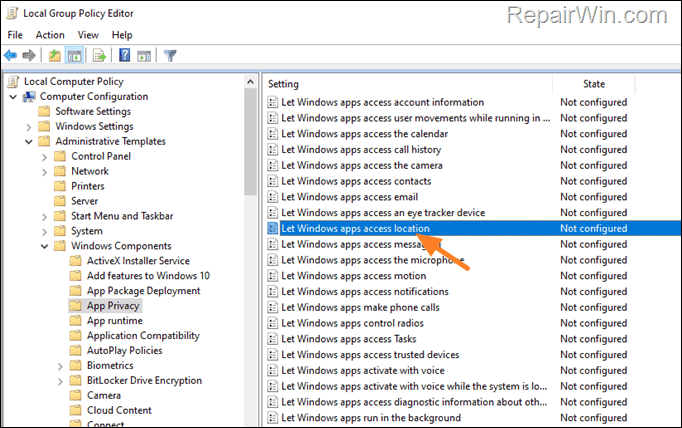The height and width of the screenshot is (428, 682).
Task: Click policy icon beside 'access the calendar'
Action: point(273,134)
